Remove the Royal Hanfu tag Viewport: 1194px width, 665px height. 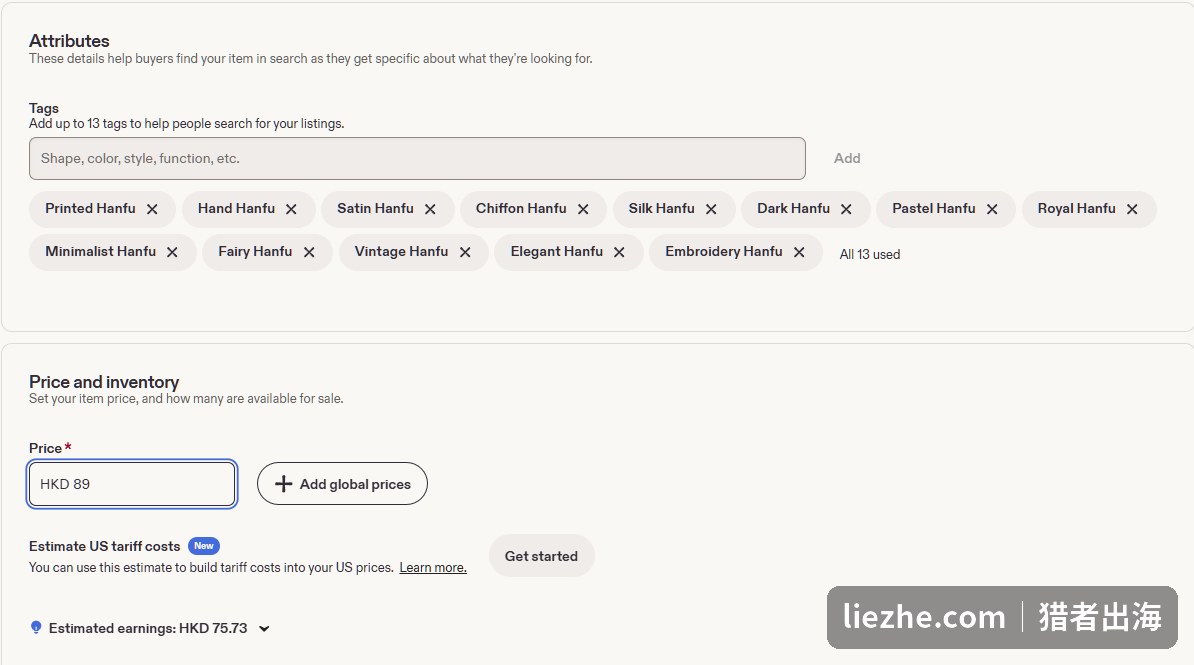(x=1132, y=209)
